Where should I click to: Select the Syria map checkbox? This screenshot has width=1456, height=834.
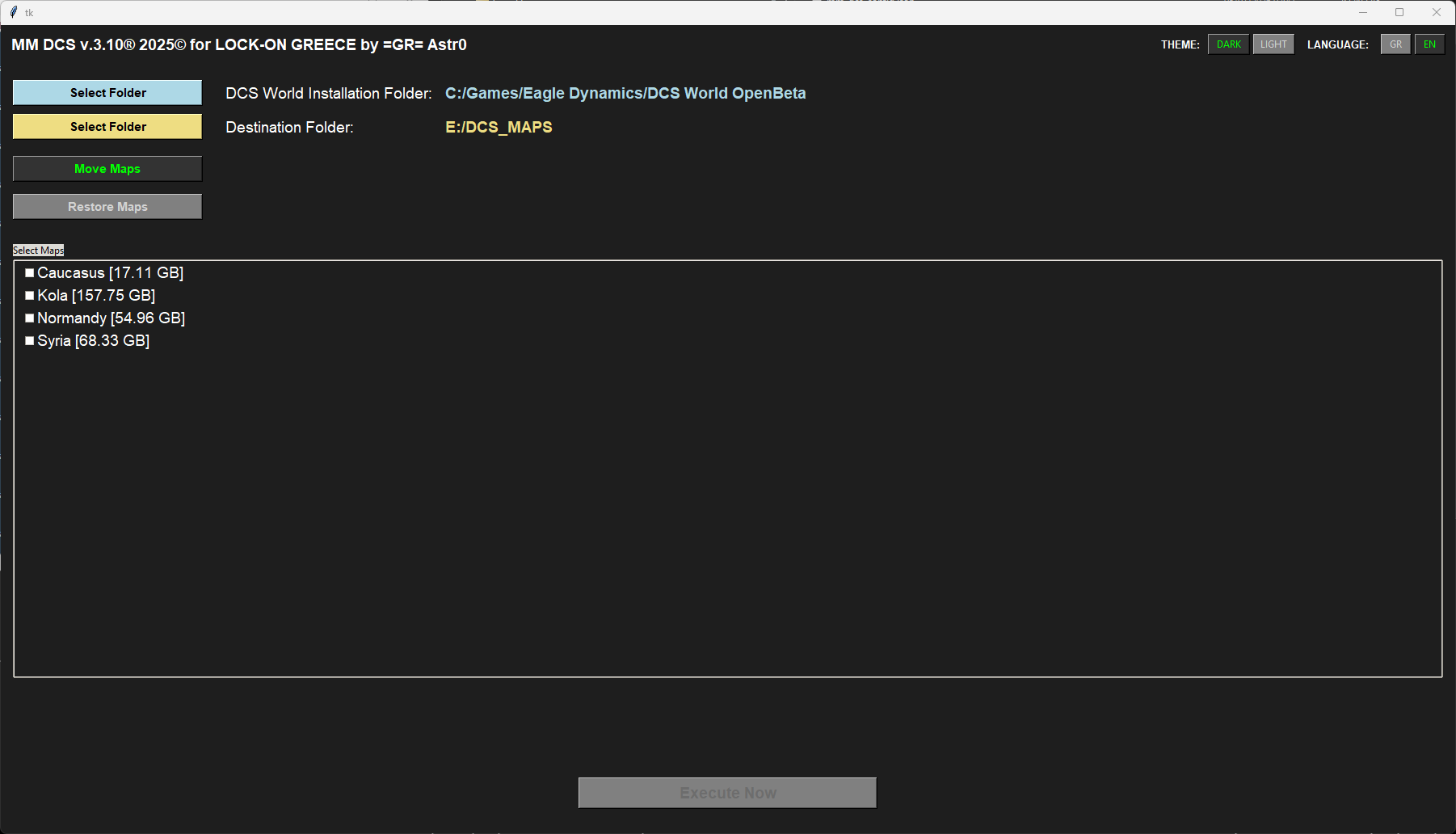(30, 341)
